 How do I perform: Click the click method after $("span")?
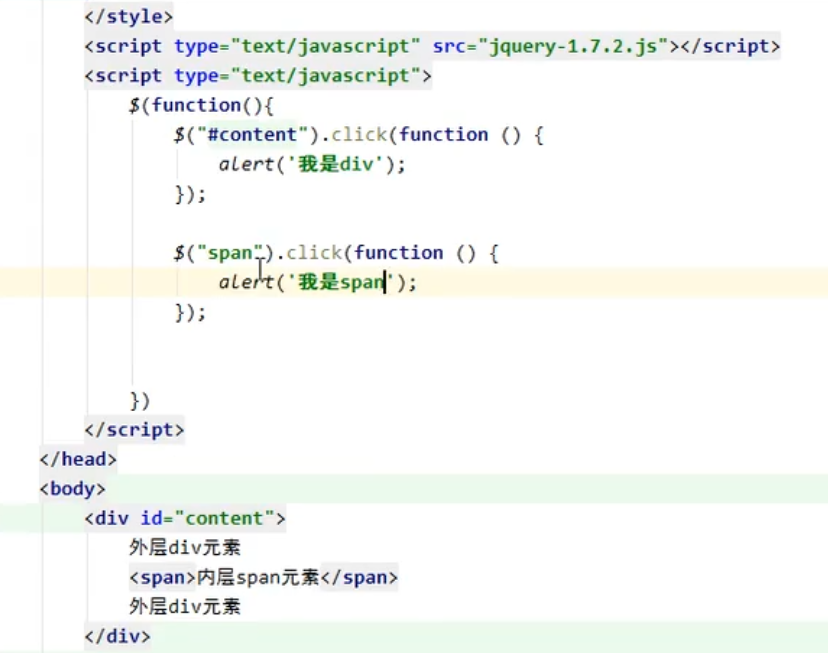[x=314, y=253]
